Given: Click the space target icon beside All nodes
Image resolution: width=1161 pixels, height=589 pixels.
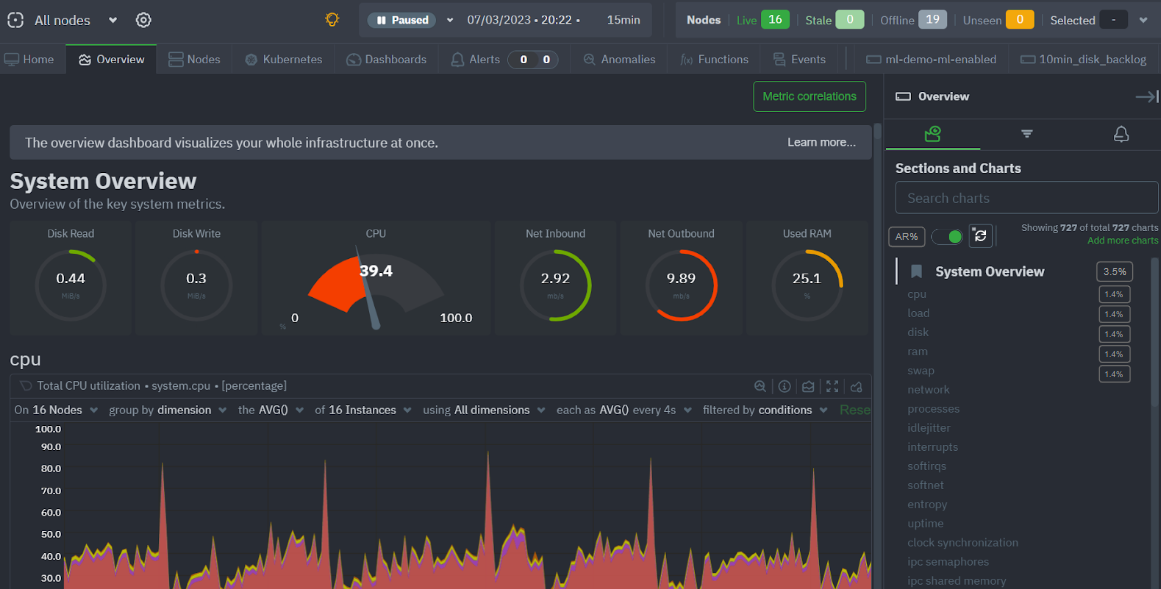Looking at the screenshot, I should 16,20.
